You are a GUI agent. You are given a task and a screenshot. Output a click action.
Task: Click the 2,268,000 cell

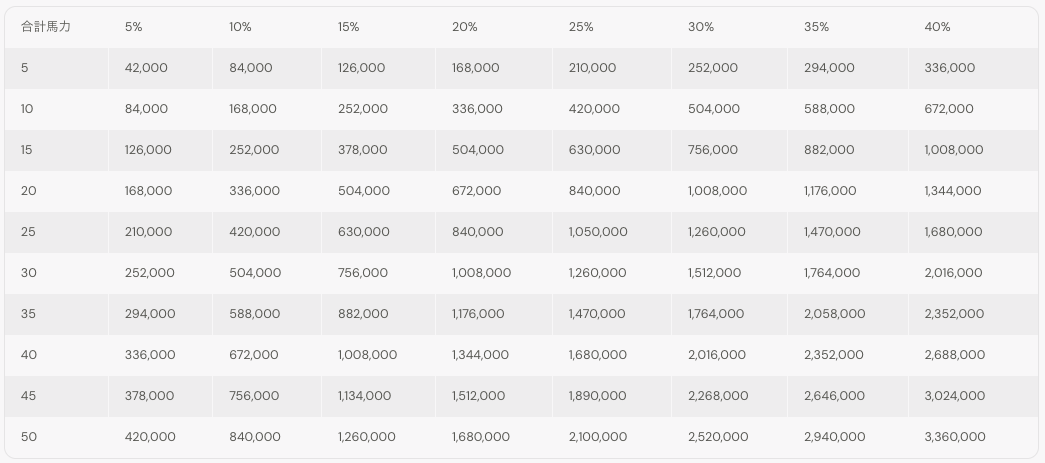tap(718, 396)
